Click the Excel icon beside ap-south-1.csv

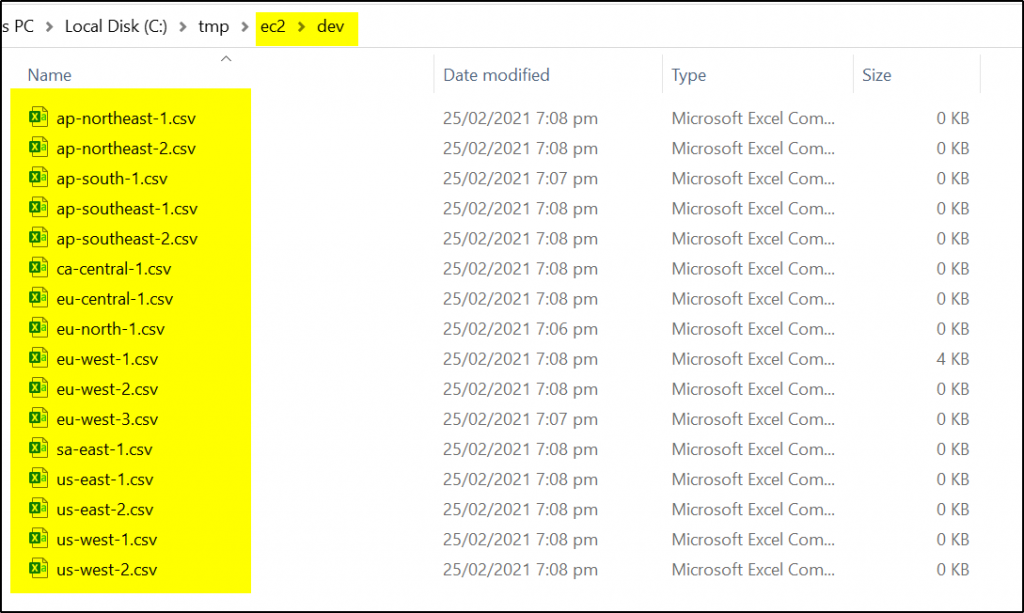38,178
